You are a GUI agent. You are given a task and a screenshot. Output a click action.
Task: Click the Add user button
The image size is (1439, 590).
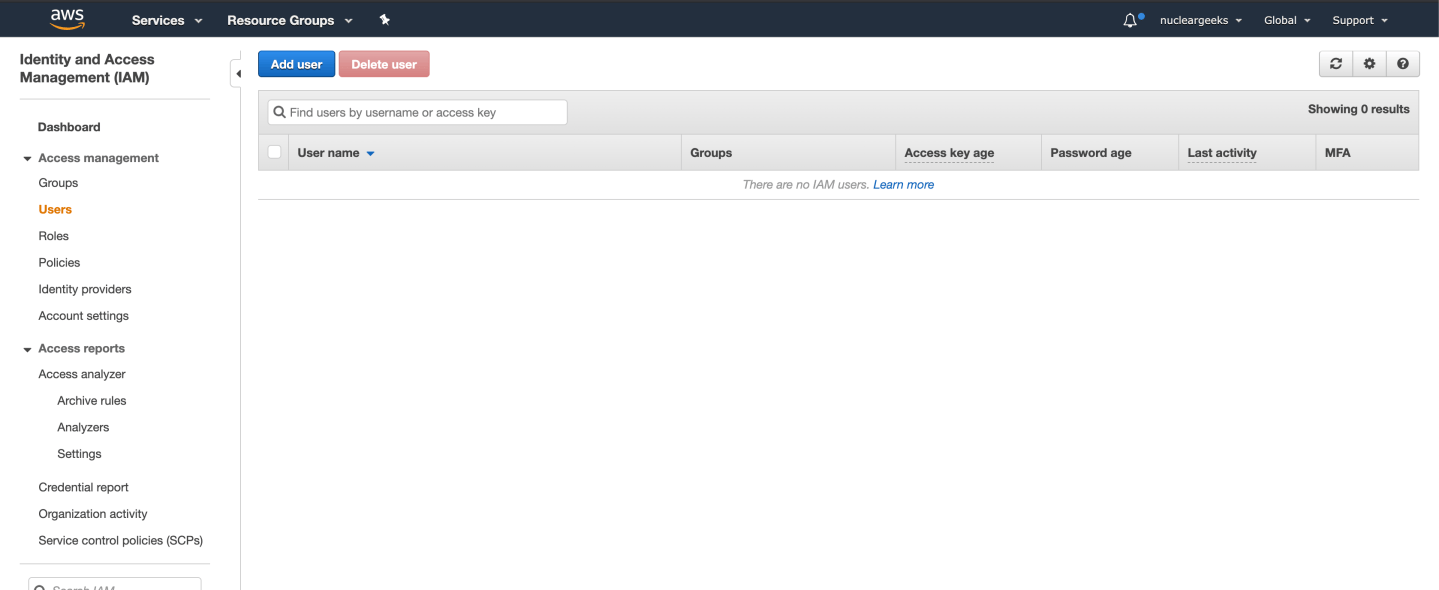[297, 64]
